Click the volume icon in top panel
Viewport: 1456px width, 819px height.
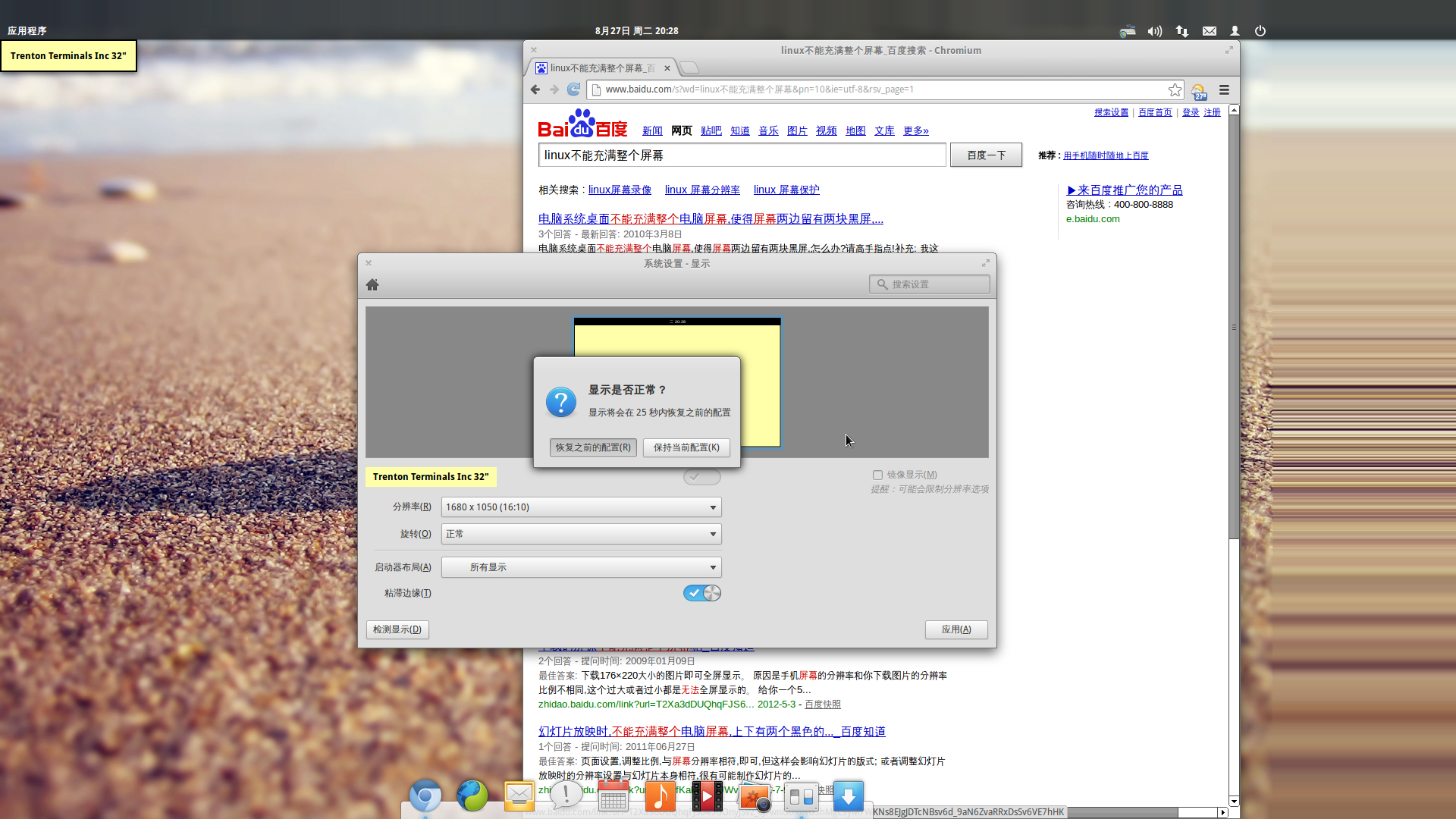(x=1154, y=31)
